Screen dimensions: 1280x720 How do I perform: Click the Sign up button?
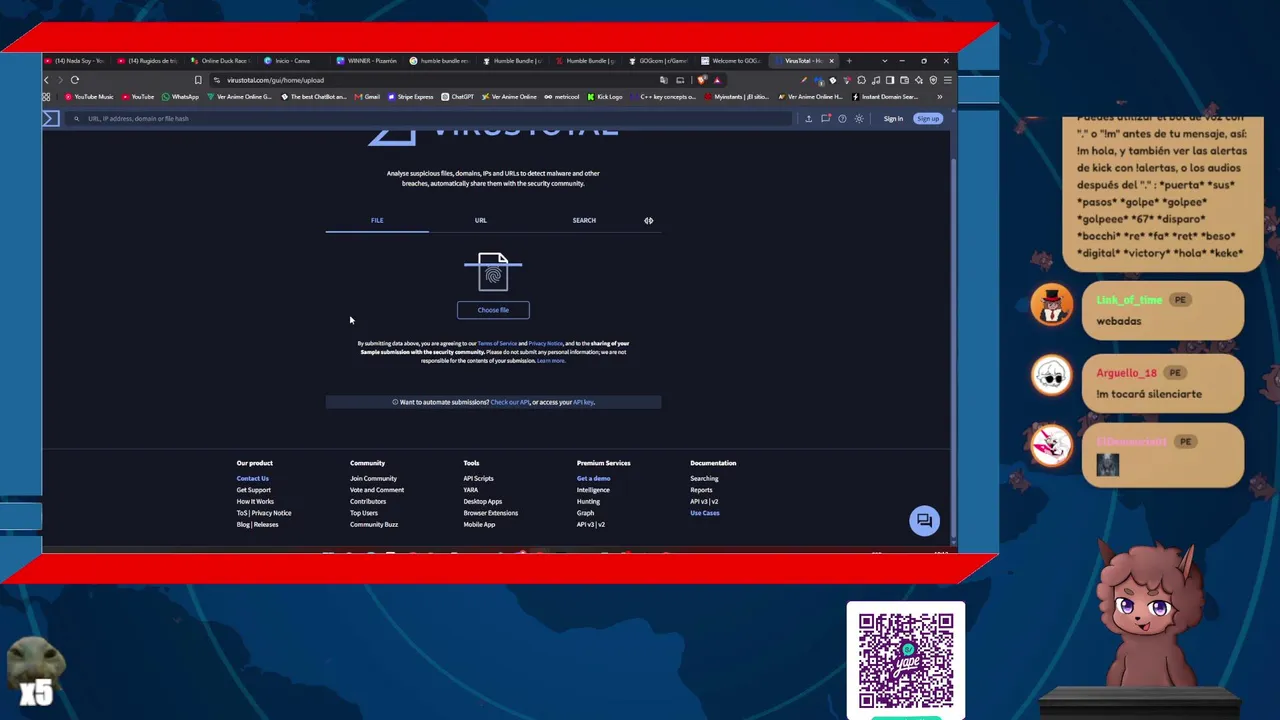[928, 119]
